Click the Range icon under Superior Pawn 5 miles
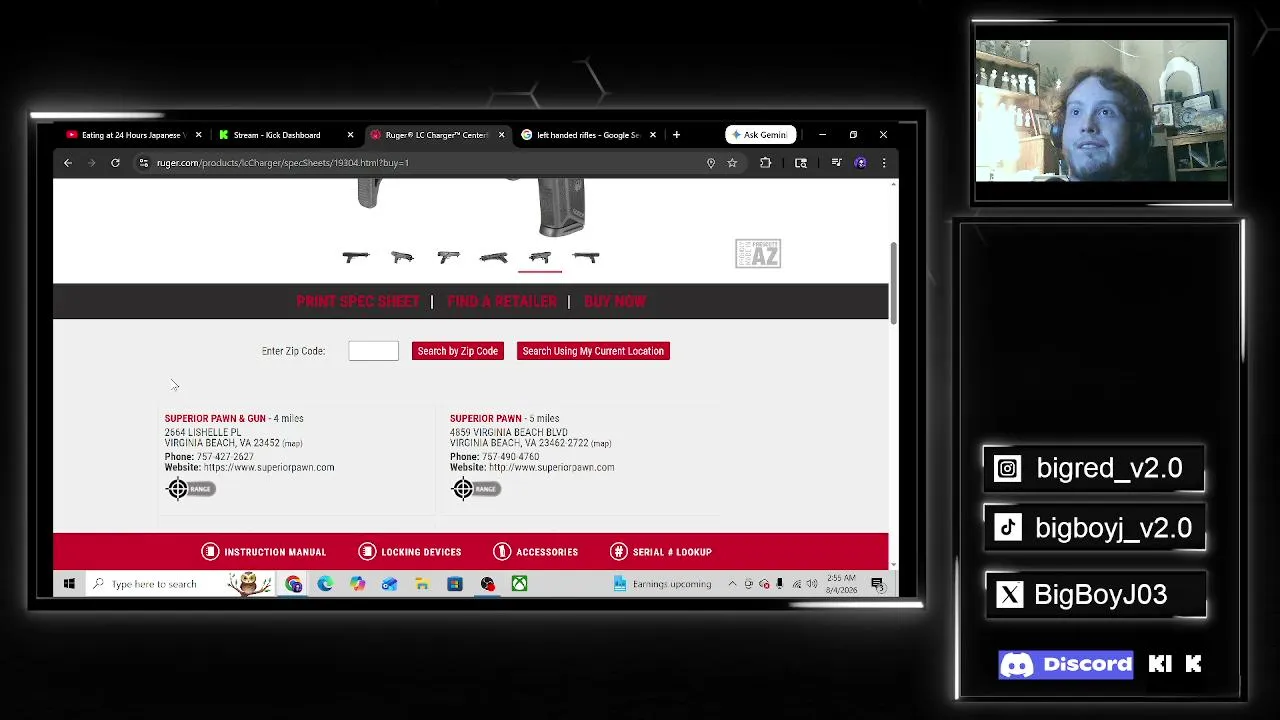Viewport: 1280px width, 720px height. pyautogui.click(x=474, y=489)
